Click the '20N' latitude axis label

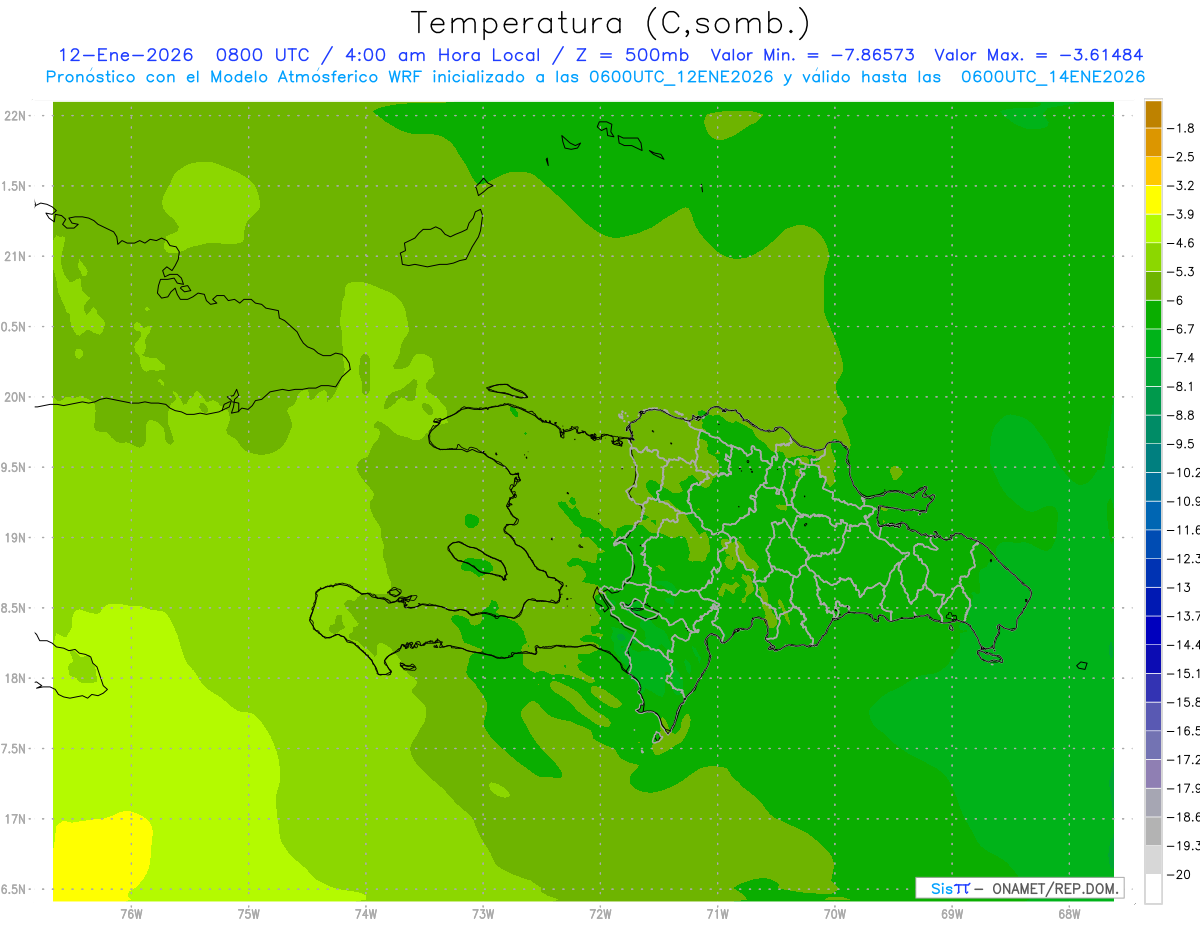[x=15, y=397]
